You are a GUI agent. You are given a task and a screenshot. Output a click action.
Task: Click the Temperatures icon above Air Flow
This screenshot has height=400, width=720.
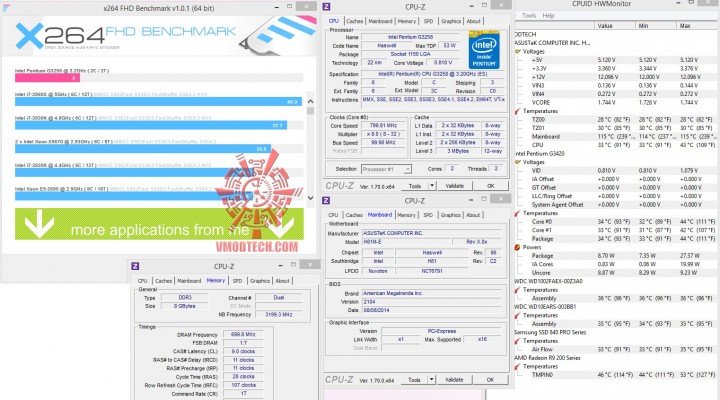click(518, 341)
